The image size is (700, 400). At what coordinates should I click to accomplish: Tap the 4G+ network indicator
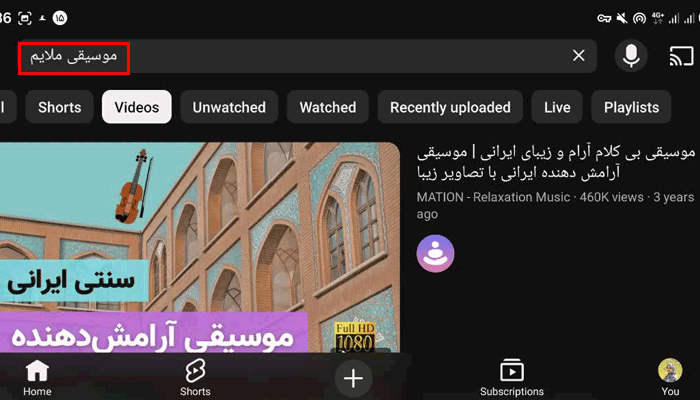pos(658,18)
